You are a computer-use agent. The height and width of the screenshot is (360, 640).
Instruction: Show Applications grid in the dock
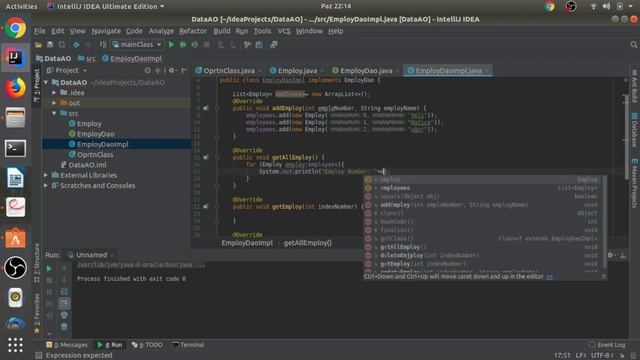[x=15, y=345]
